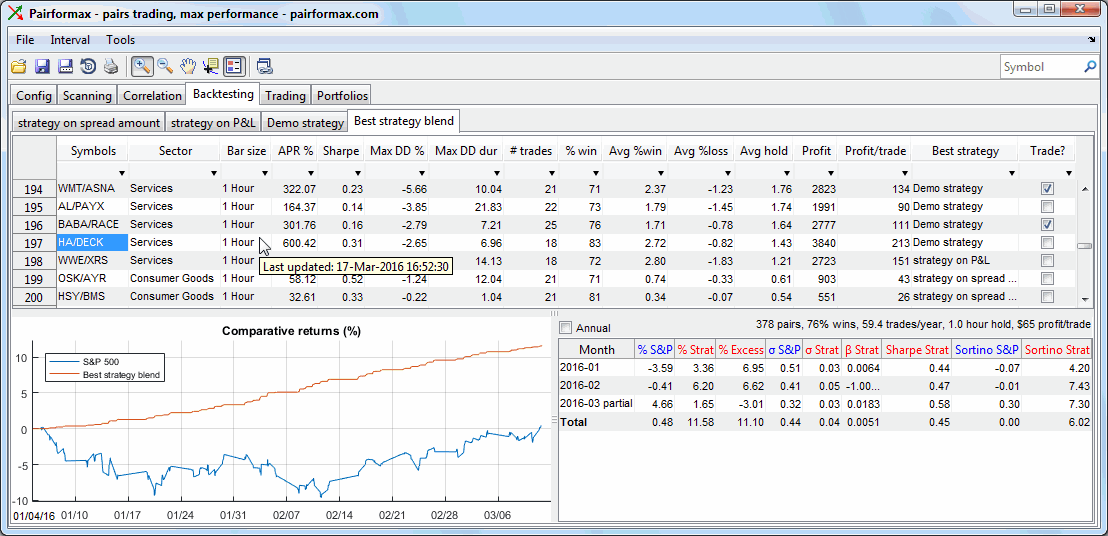Viewport: 1108px width, 536px height.
Task: Open the Tools menu
Action: pos(121,40)
